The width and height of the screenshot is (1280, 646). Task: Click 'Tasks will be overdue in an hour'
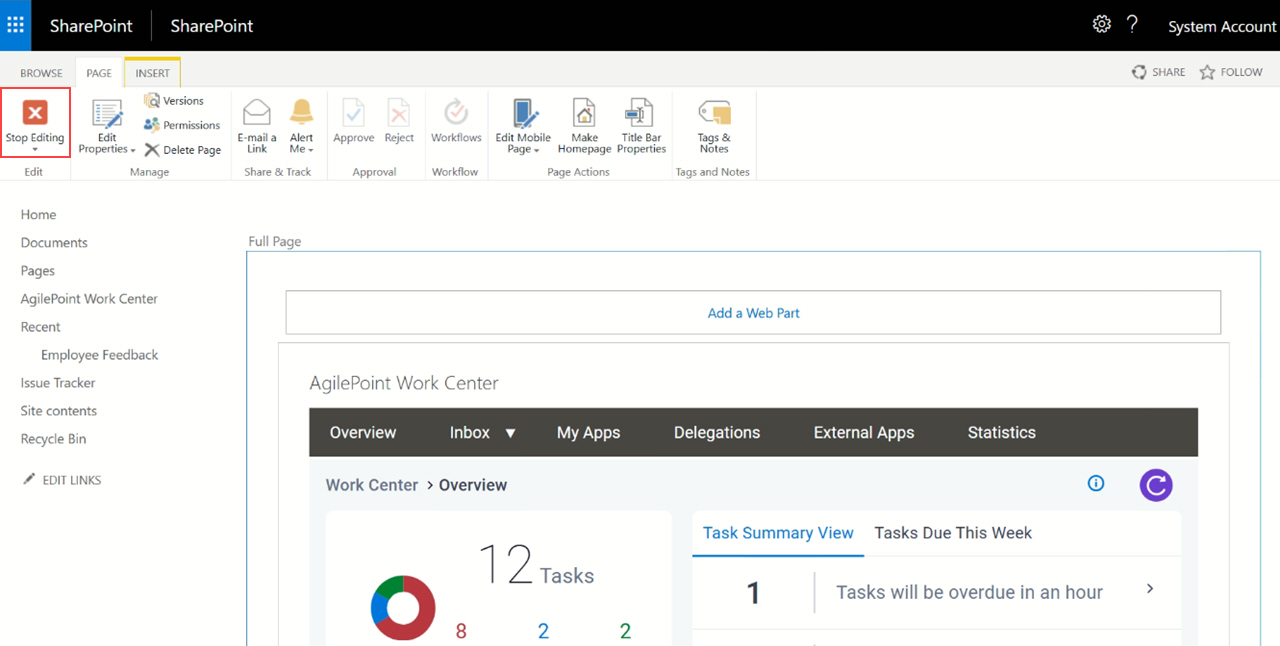point(969,592)
